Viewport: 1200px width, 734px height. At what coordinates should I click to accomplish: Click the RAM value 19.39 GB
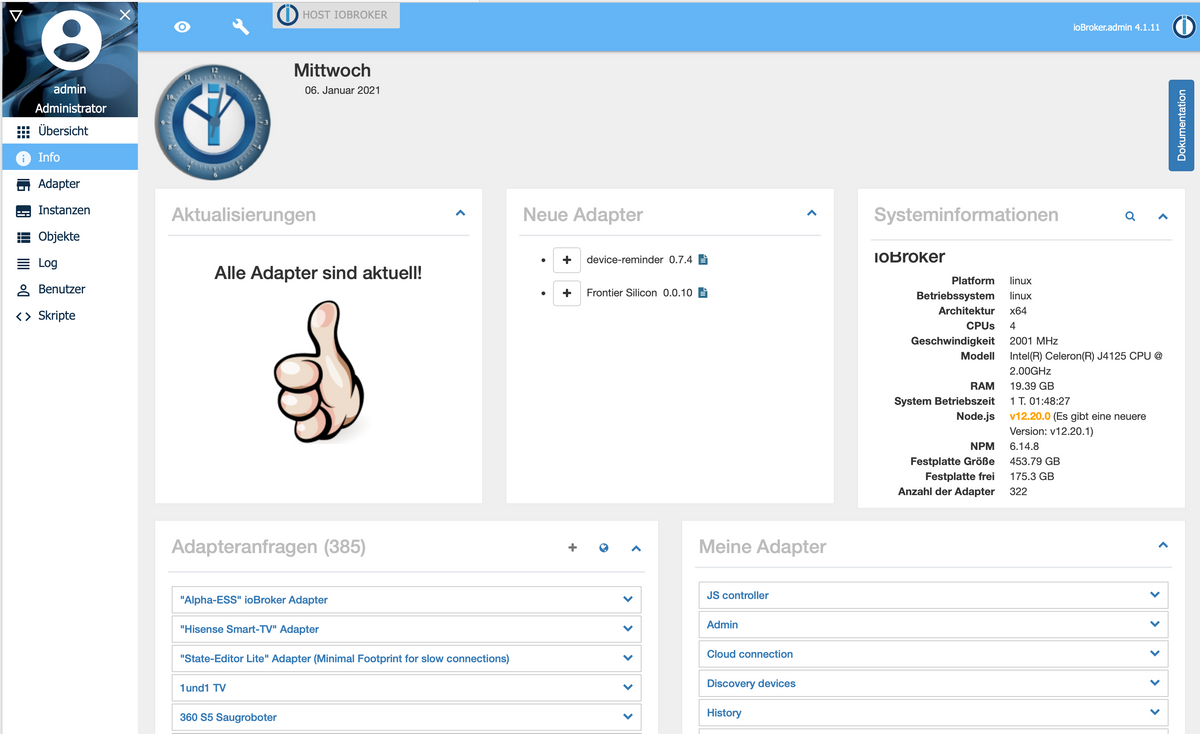1032,386
